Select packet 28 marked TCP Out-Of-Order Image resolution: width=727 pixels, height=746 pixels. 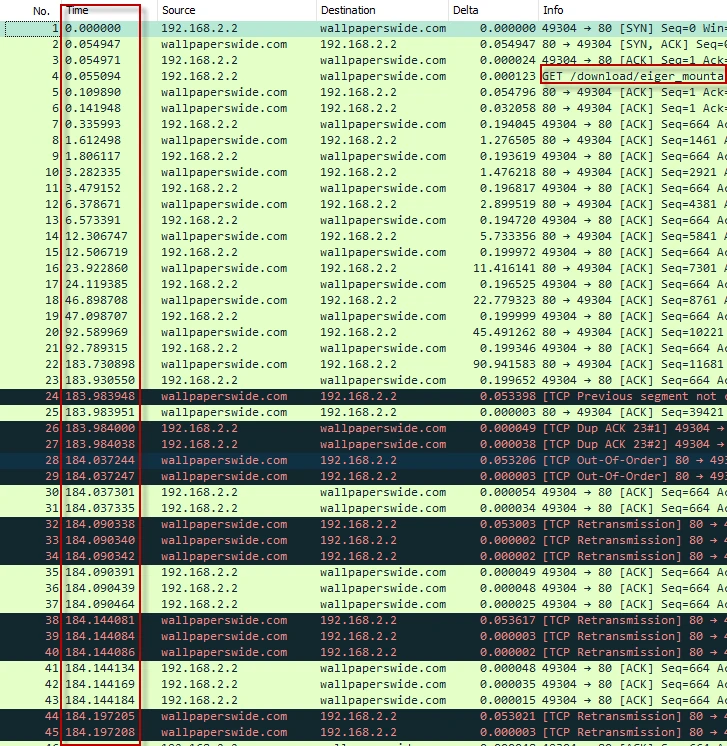pyautogui.click(x=632, y=460)
